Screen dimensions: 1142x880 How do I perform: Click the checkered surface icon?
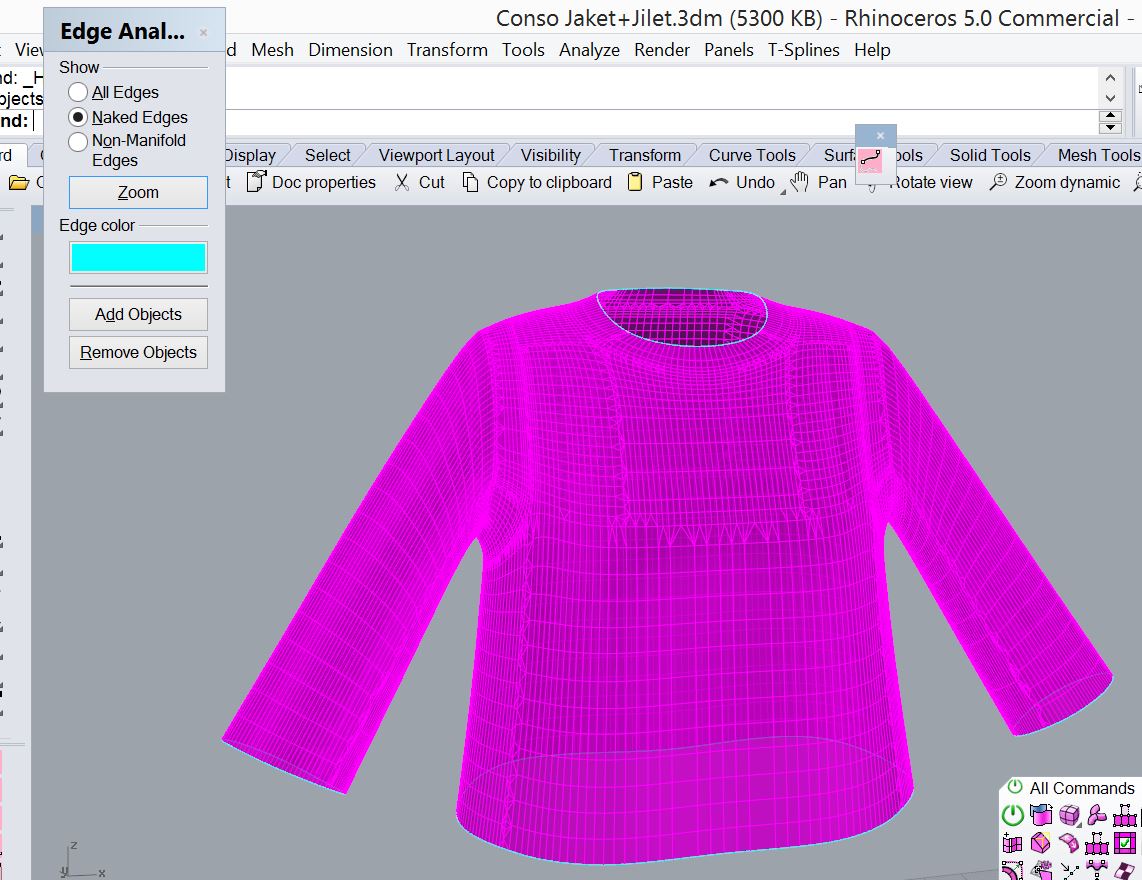pyautogui.click(x=1125, y=870)
